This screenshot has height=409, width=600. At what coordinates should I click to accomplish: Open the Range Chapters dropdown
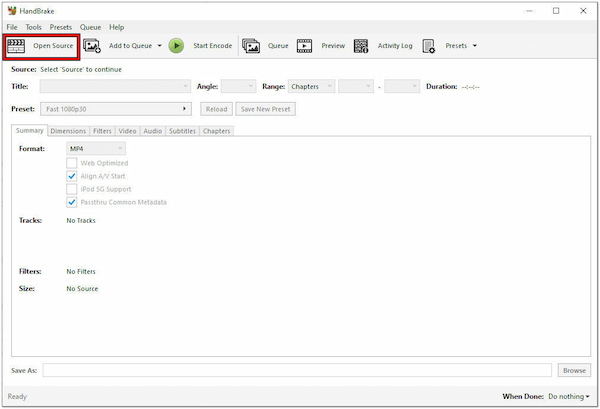pyautogui.click(x=310, y=87)
